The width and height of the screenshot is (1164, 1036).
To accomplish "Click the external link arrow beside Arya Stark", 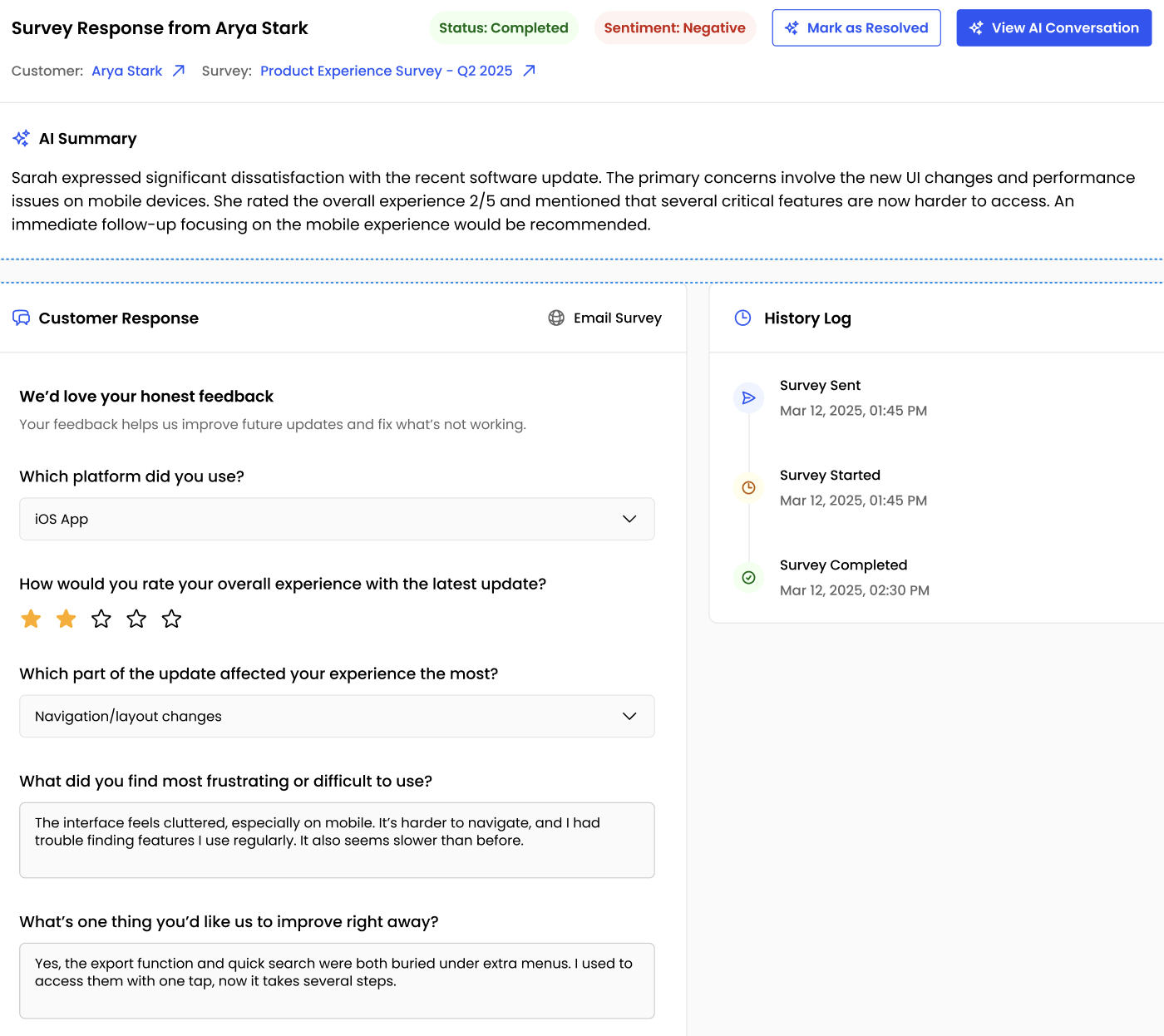I will tap(177, 71).
